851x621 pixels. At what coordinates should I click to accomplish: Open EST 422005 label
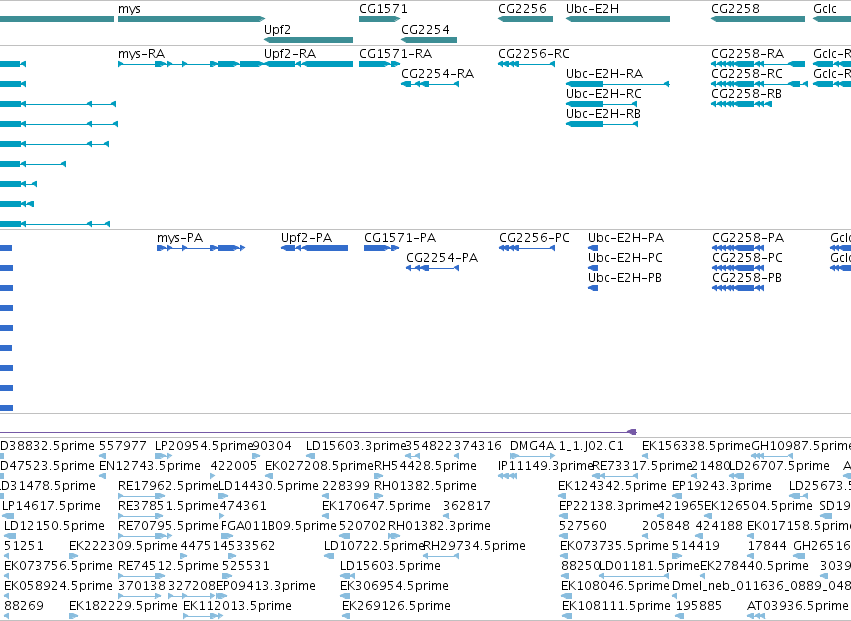(234, 466)
